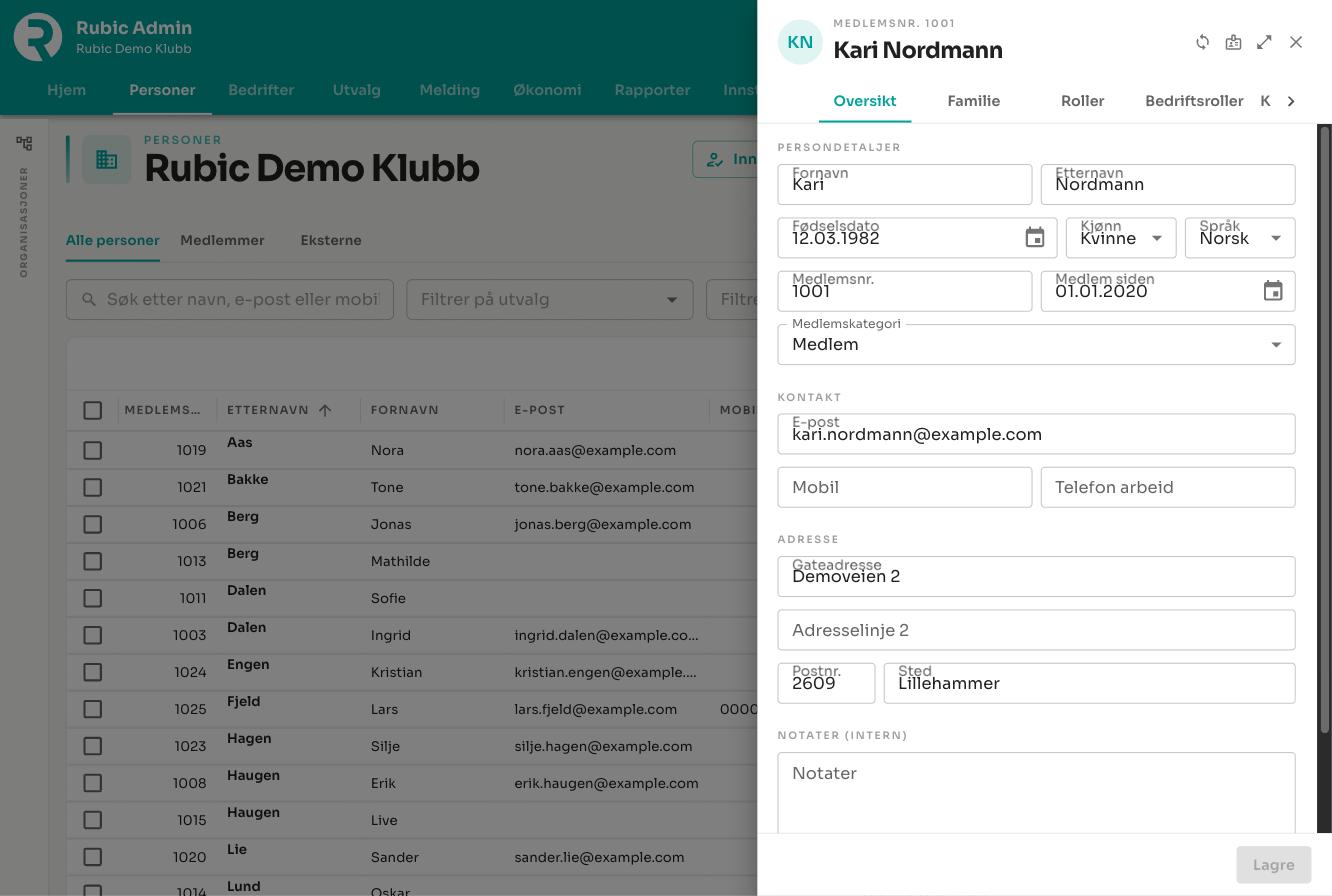Show the Medlemmer tab of persons list

tap(222, 240)
